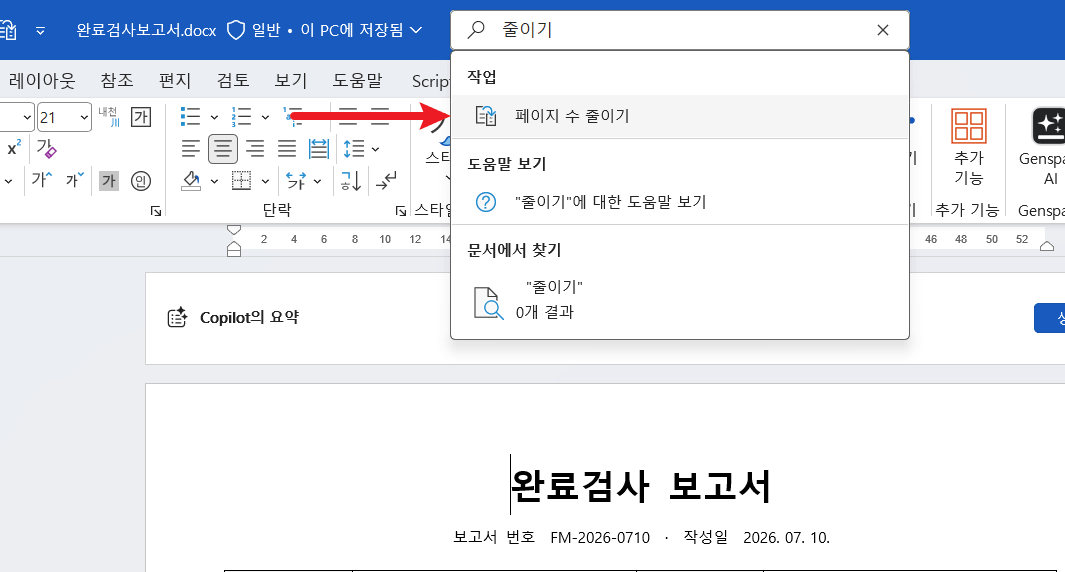This screenshot has height=572, width=1065.
Task: Open the 참조 ribbon tab
Action: click(117, 80)
